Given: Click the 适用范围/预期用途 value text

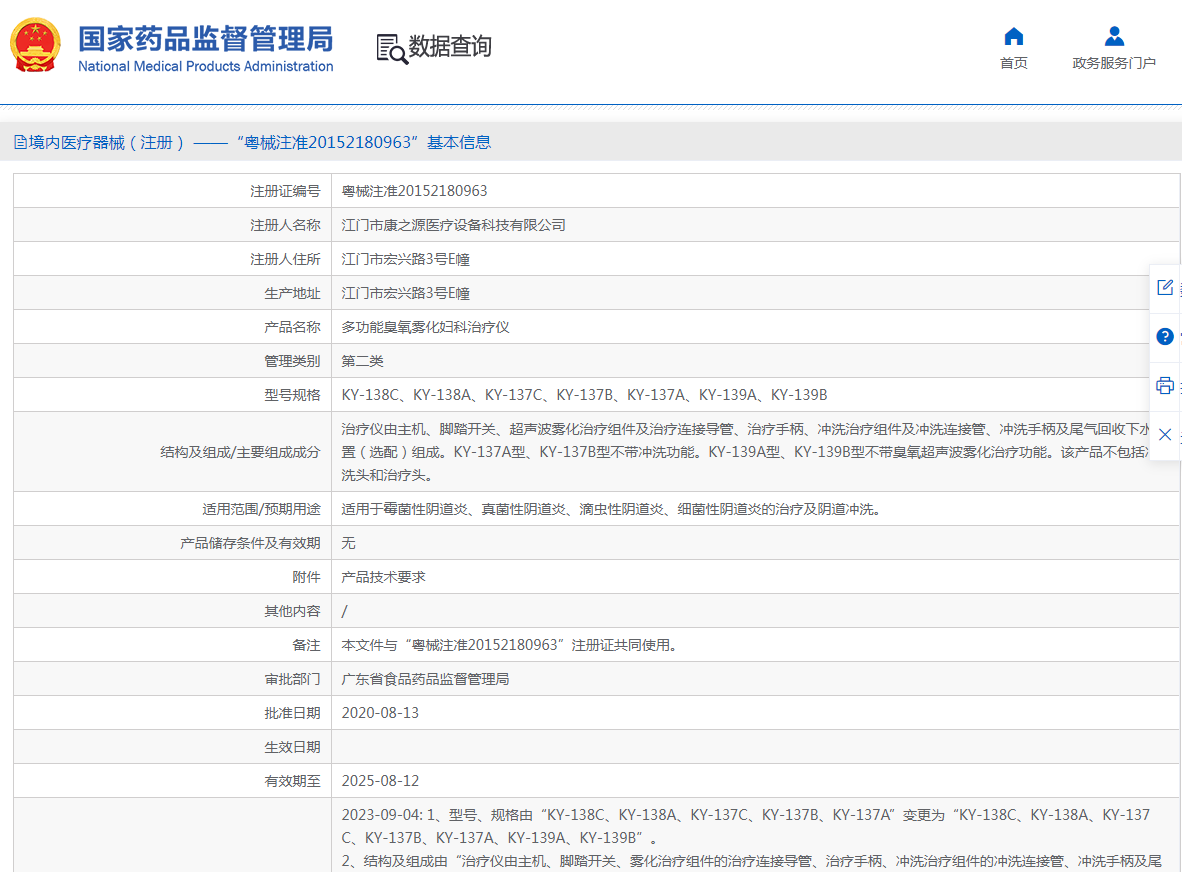Looking at the screenshot, I should 612,509.
